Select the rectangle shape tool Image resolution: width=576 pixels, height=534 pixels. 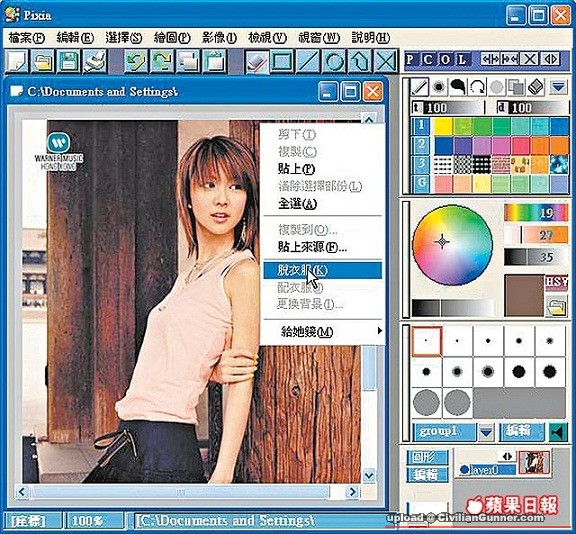pos(282,61)
